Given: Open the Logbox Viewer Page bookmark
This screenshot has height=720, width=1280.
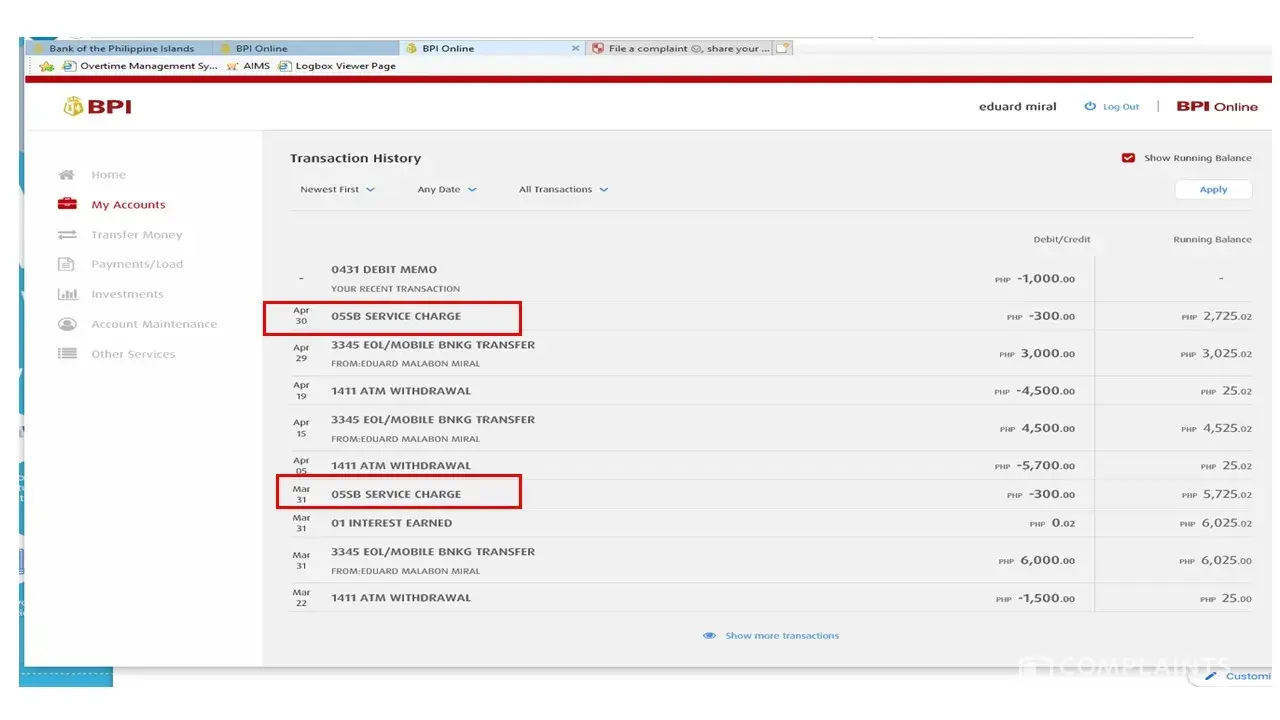Looking at the screenshot, I should coord(337,66).
